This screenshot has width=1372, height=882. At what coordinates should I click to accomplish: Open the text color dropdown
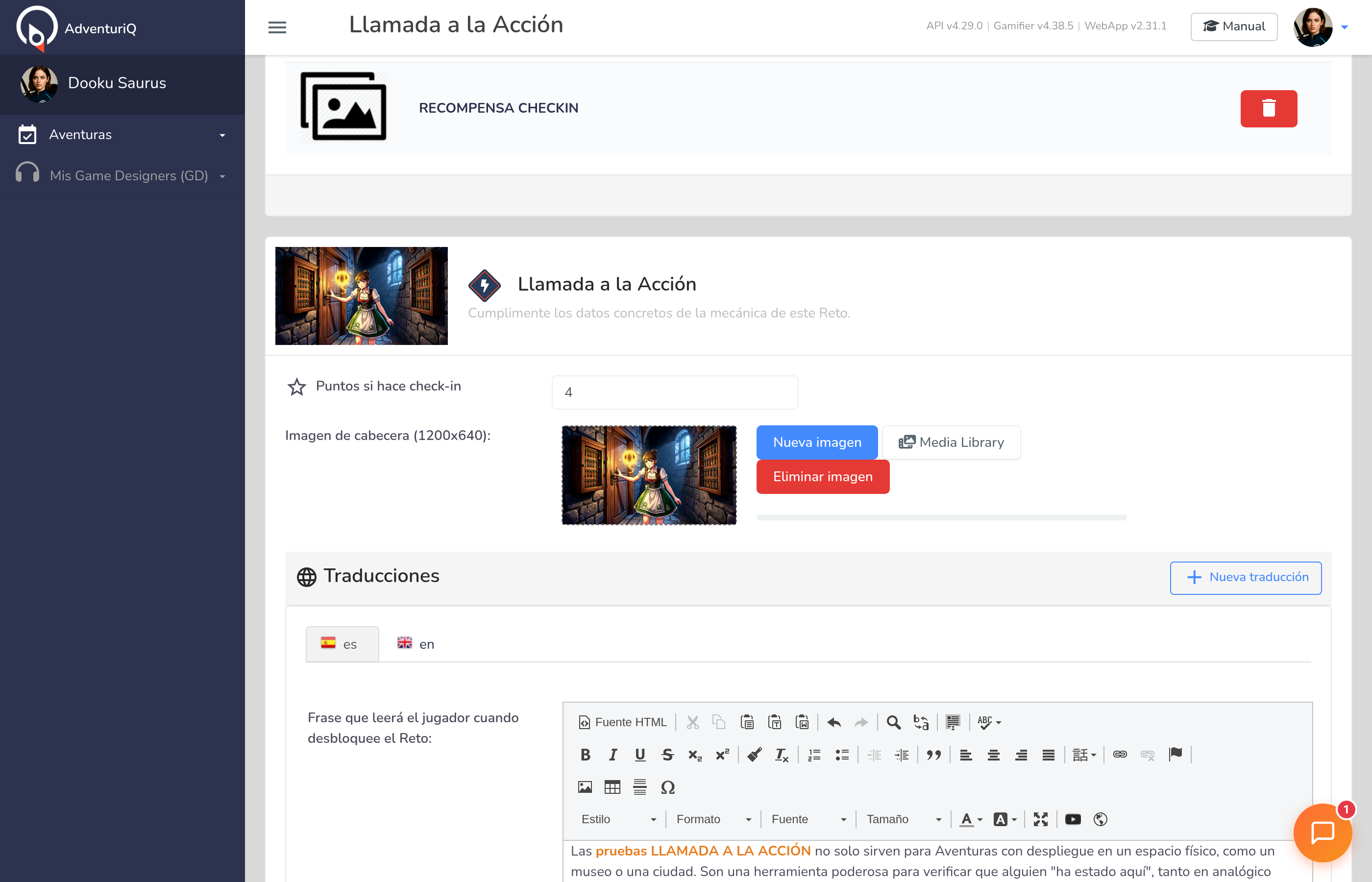(x=971, y=820)
